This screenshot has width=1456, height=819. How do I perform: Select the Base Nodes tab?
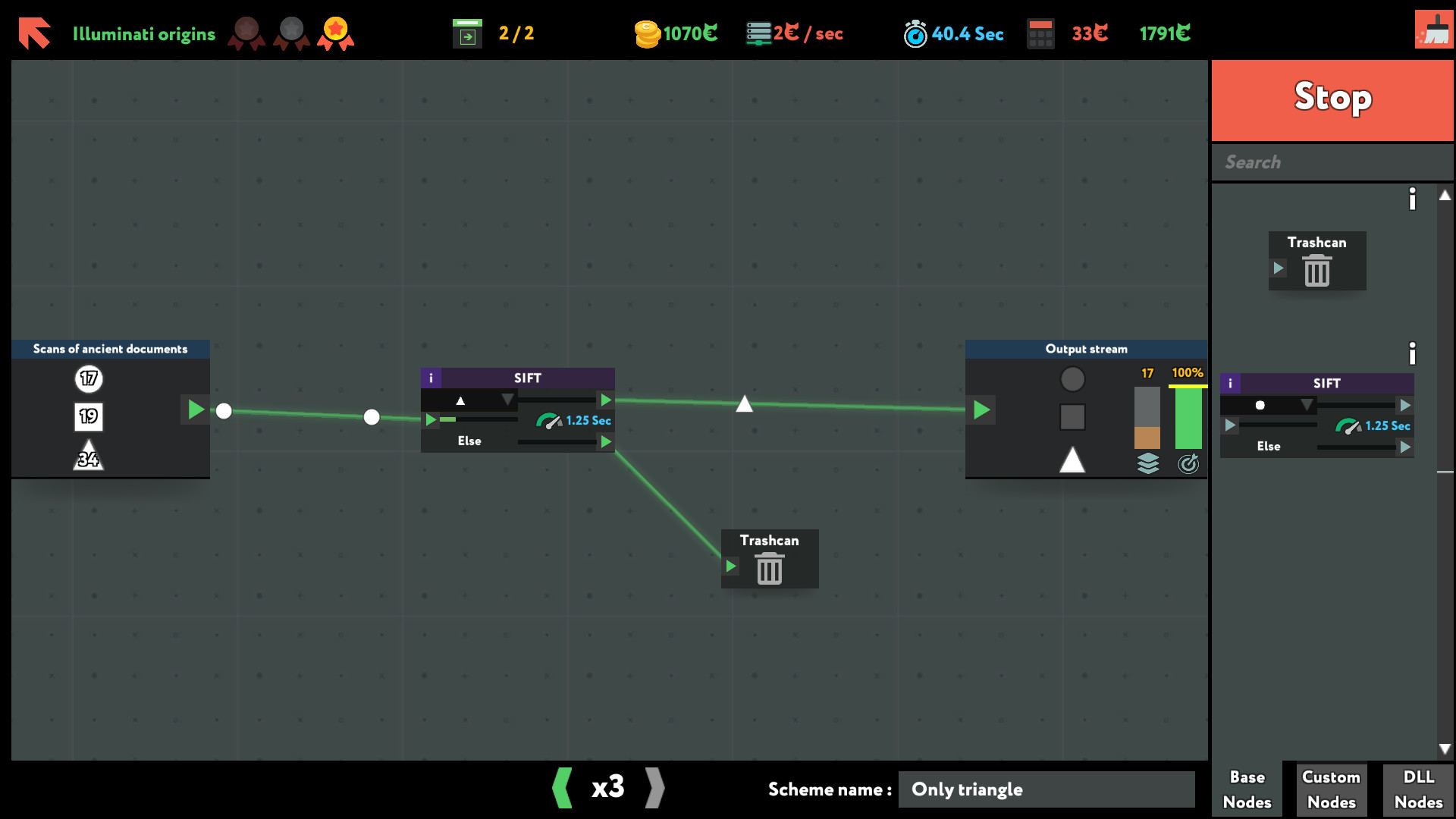coord(1248,789)
